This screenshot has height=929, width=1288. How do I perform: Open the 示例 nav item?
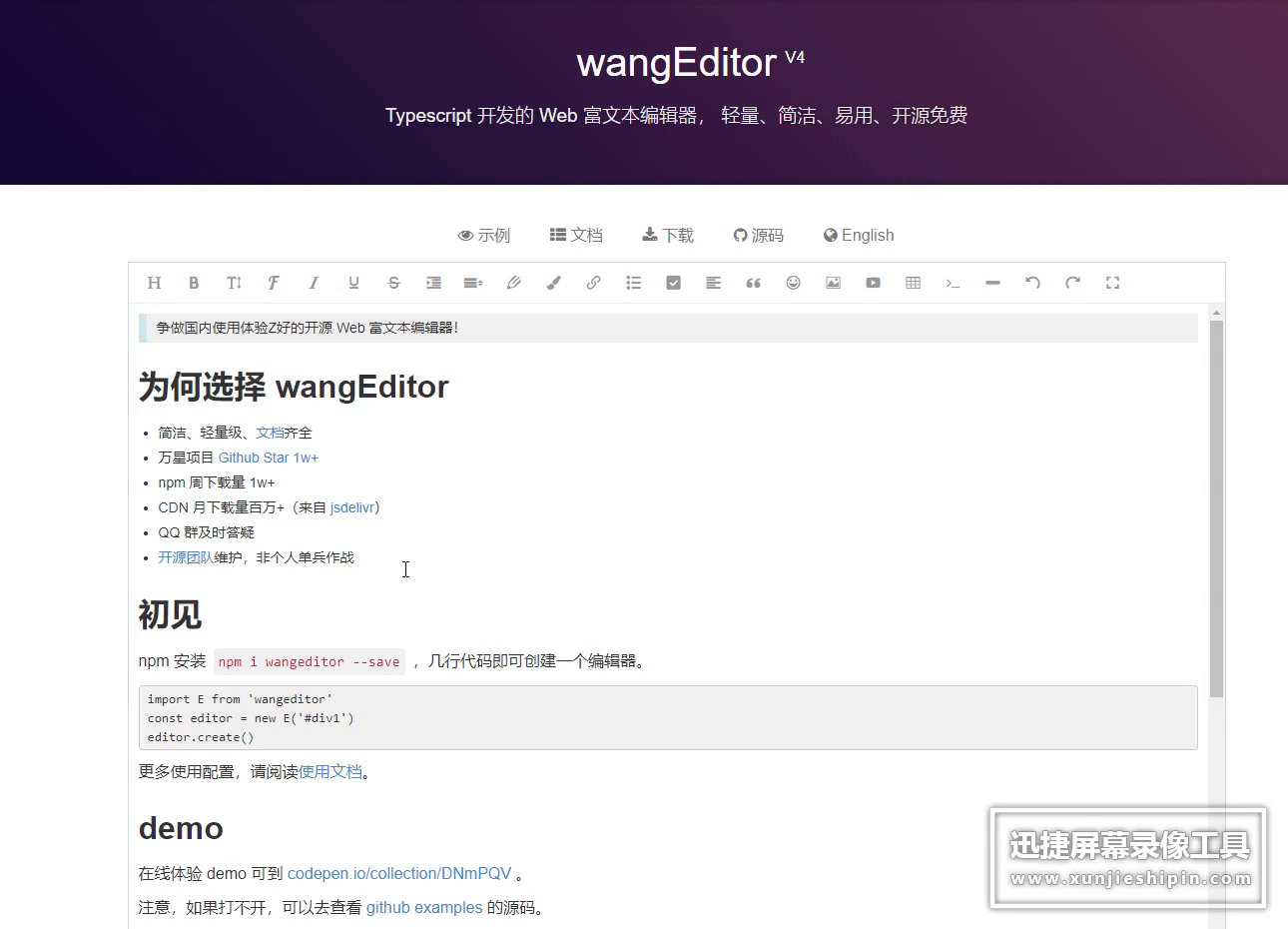[484, 236]
